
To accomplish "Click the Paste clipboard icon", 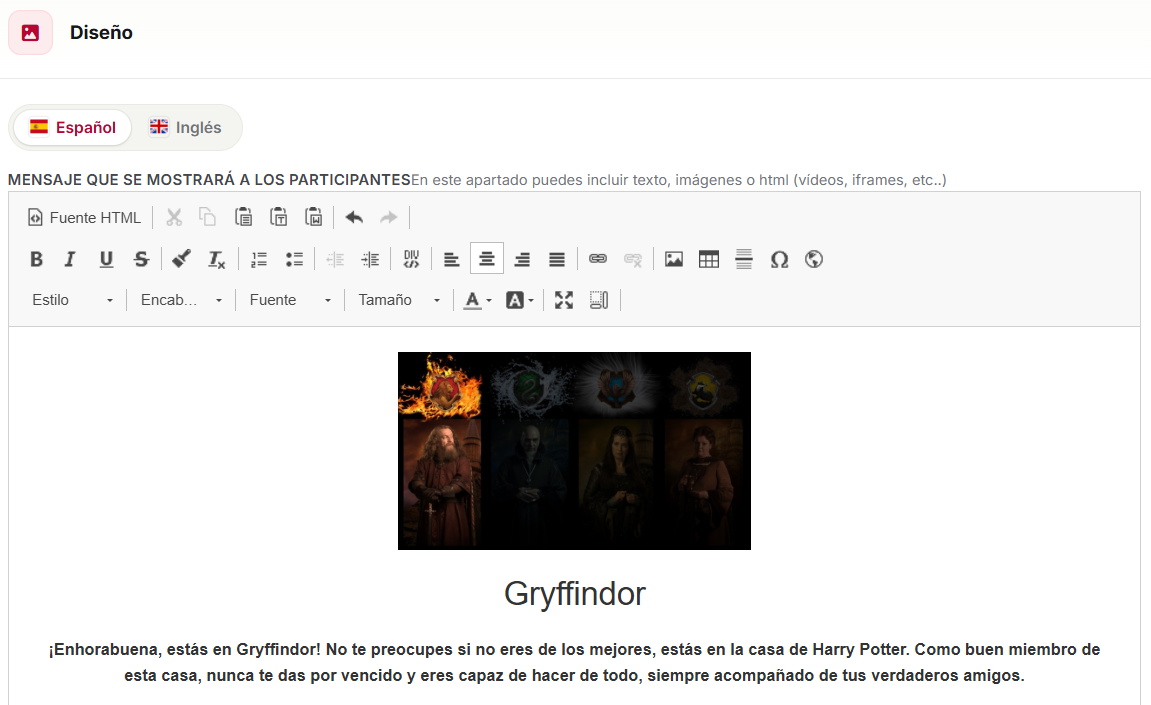I will pos(243,217).
